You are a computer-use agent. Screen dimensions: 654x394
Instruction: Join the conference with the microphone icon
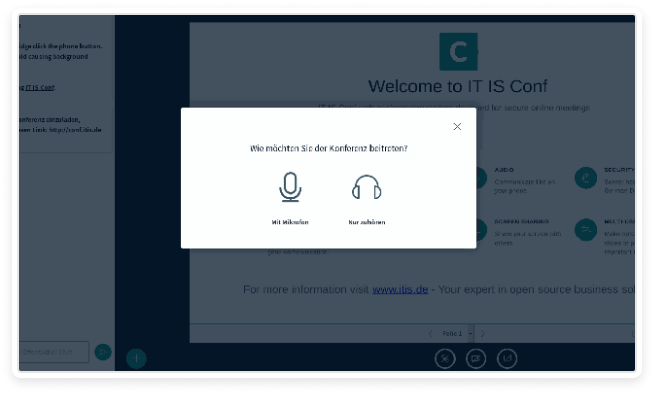pyautogui.click(x=290, y=187)
